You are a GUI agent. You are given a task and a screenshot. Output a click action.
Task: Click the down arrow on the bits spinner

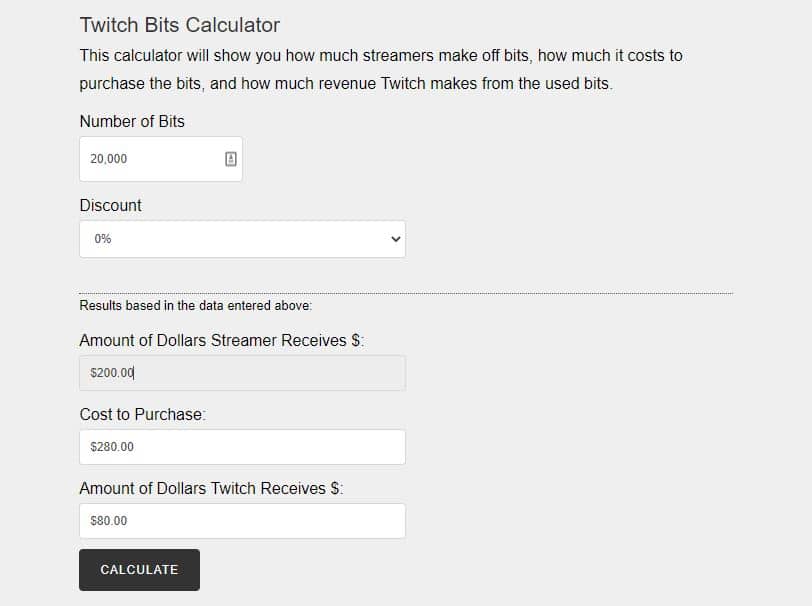(230, 162)
